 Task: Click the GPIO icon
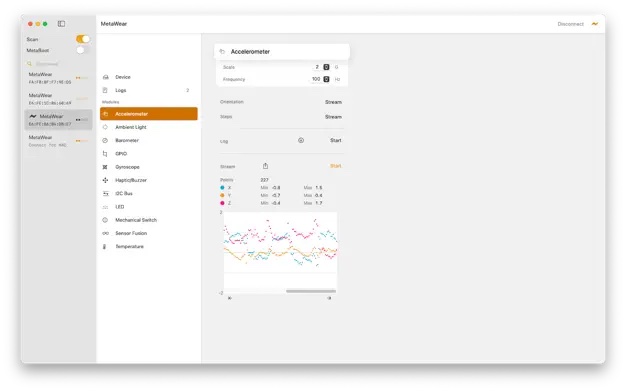point(105,154)
